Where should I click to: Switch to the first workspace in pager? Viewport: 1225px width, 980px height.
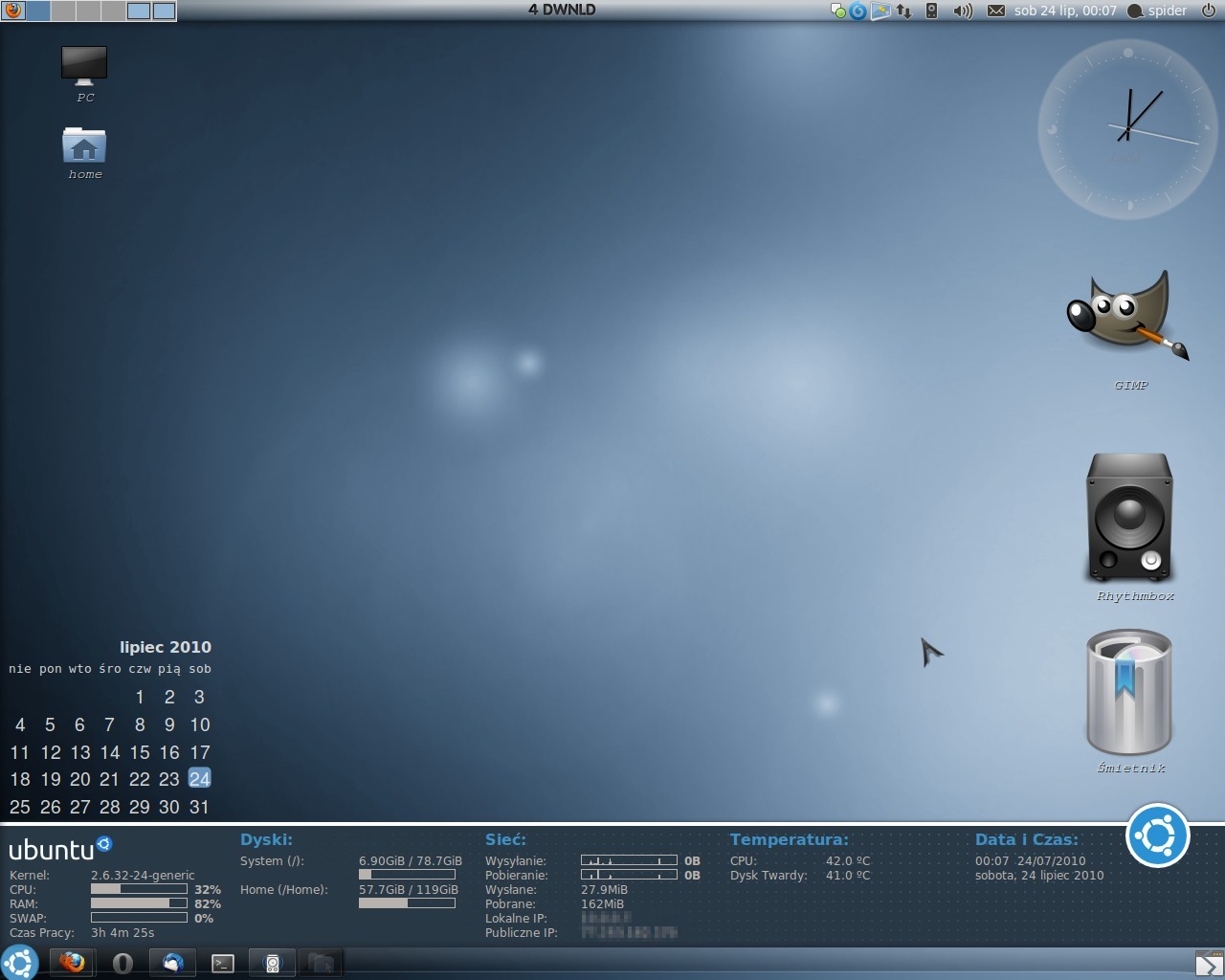(x=38, y=11)
